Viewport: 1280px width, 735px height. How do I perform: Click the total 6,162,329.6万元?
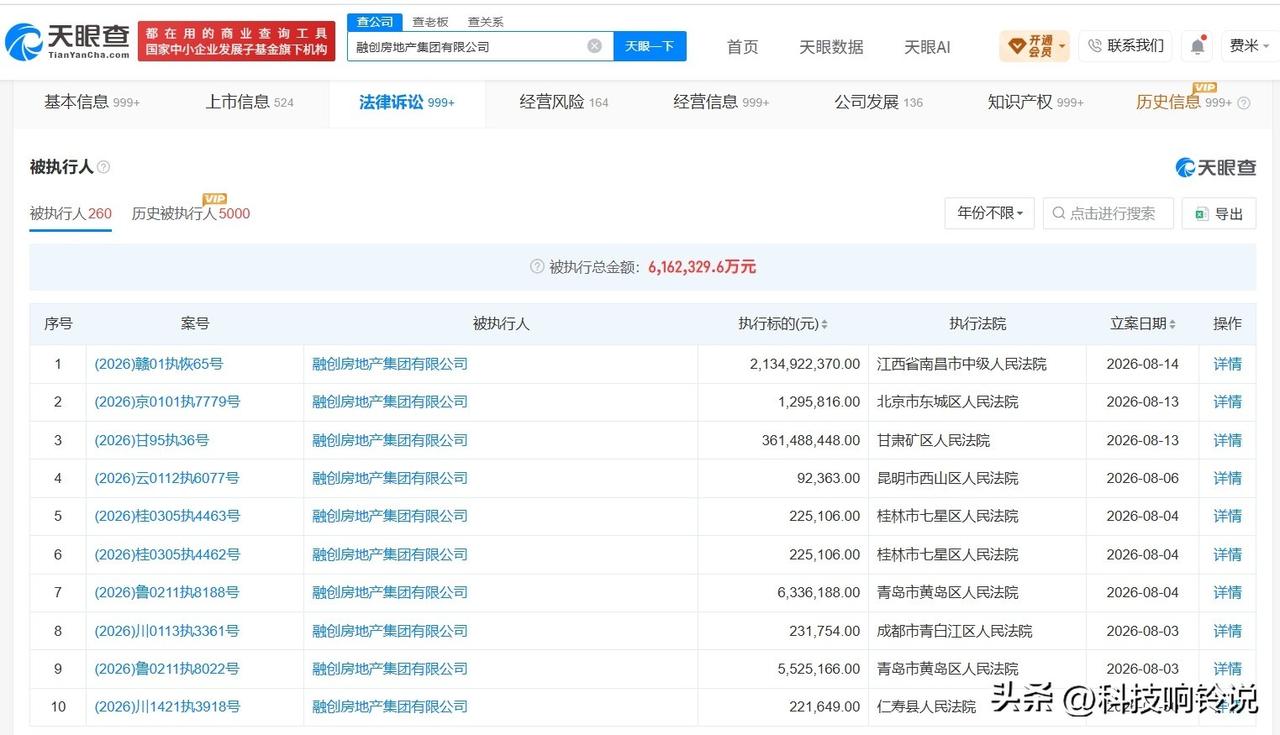click(x=702, y=267)
